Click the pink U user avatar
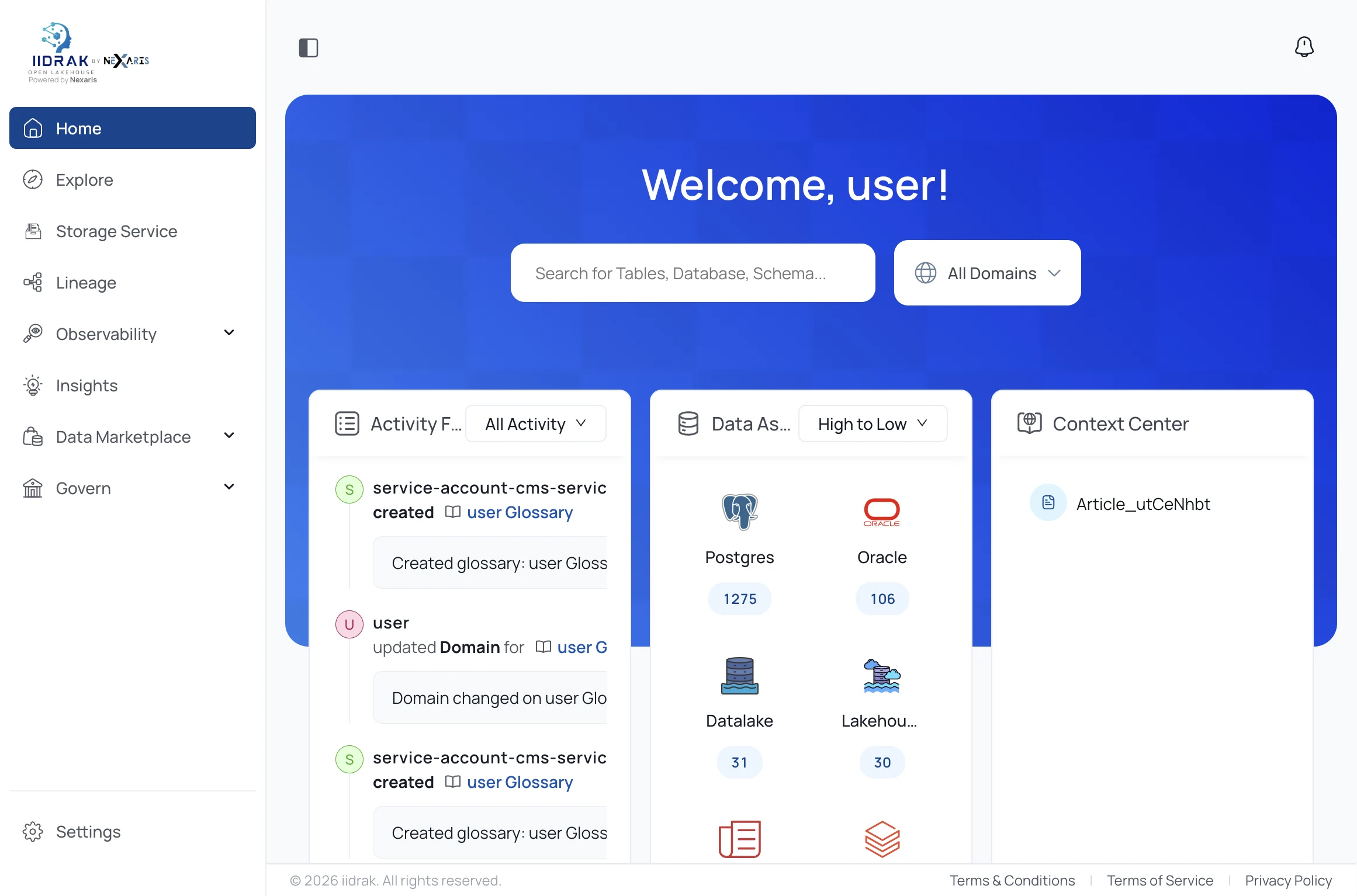This screenshot has width=1357, height=896. point(349,624)
